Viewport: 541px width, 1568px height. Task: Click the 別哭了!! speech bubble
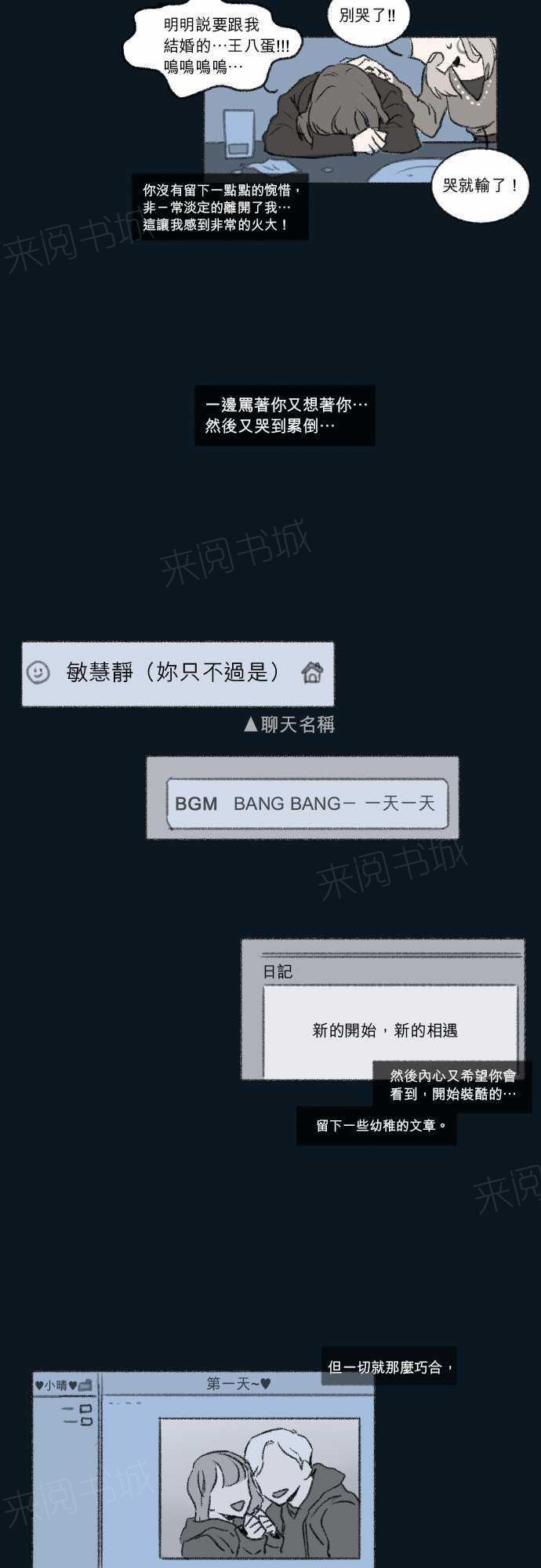point(369,17)
